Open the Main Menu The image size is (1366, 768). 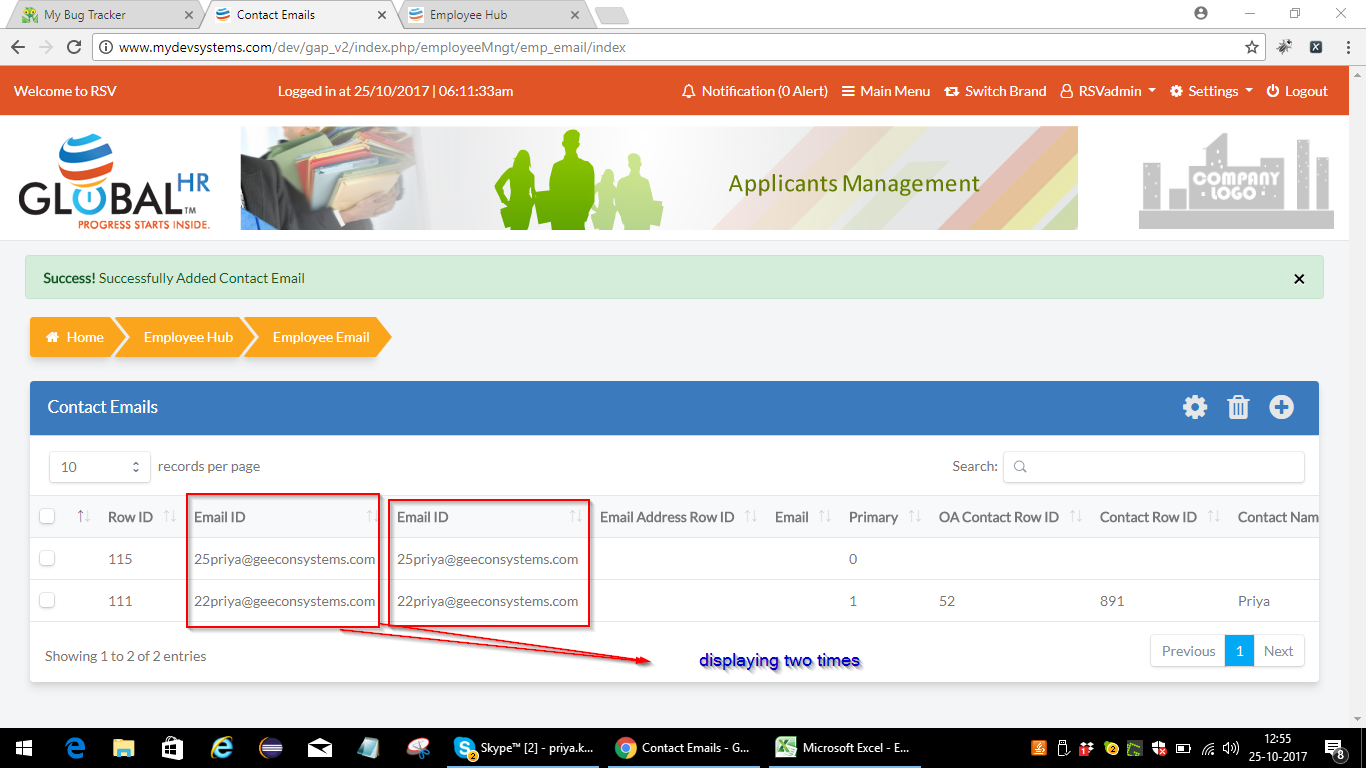tap(886, 91)
